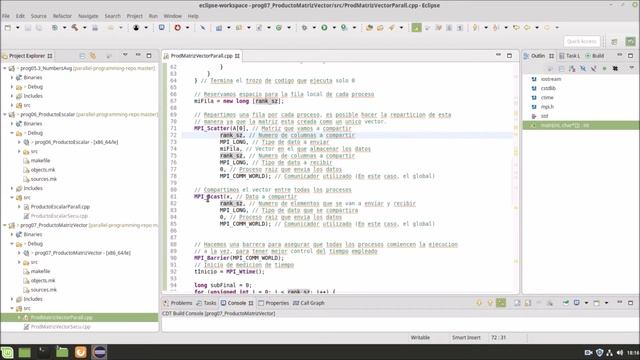Viewport: 640px width, 360px height.
Task: Select ProductoEscalarParall.cpp in Project Explorer
Action: point(60,207)
